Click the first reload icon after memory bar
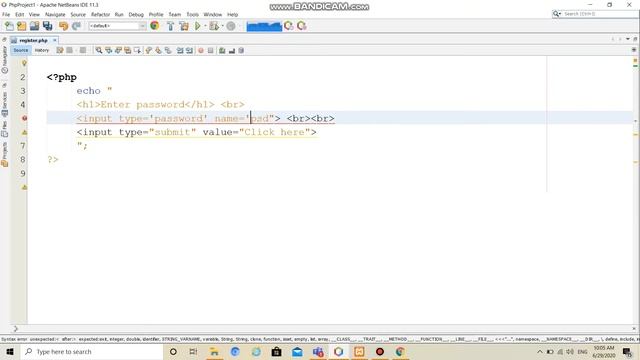This screenshot has width=640, height=360. [289, 26]
